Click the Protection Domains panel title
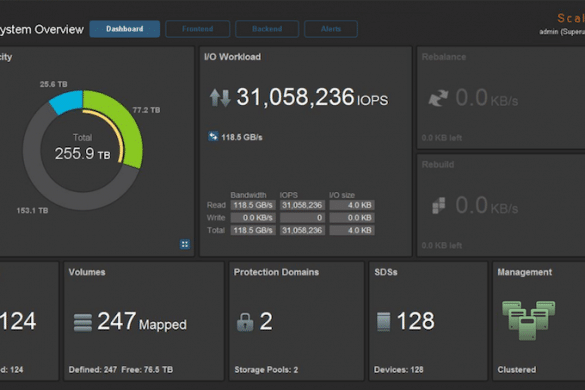 coord(276,272)
